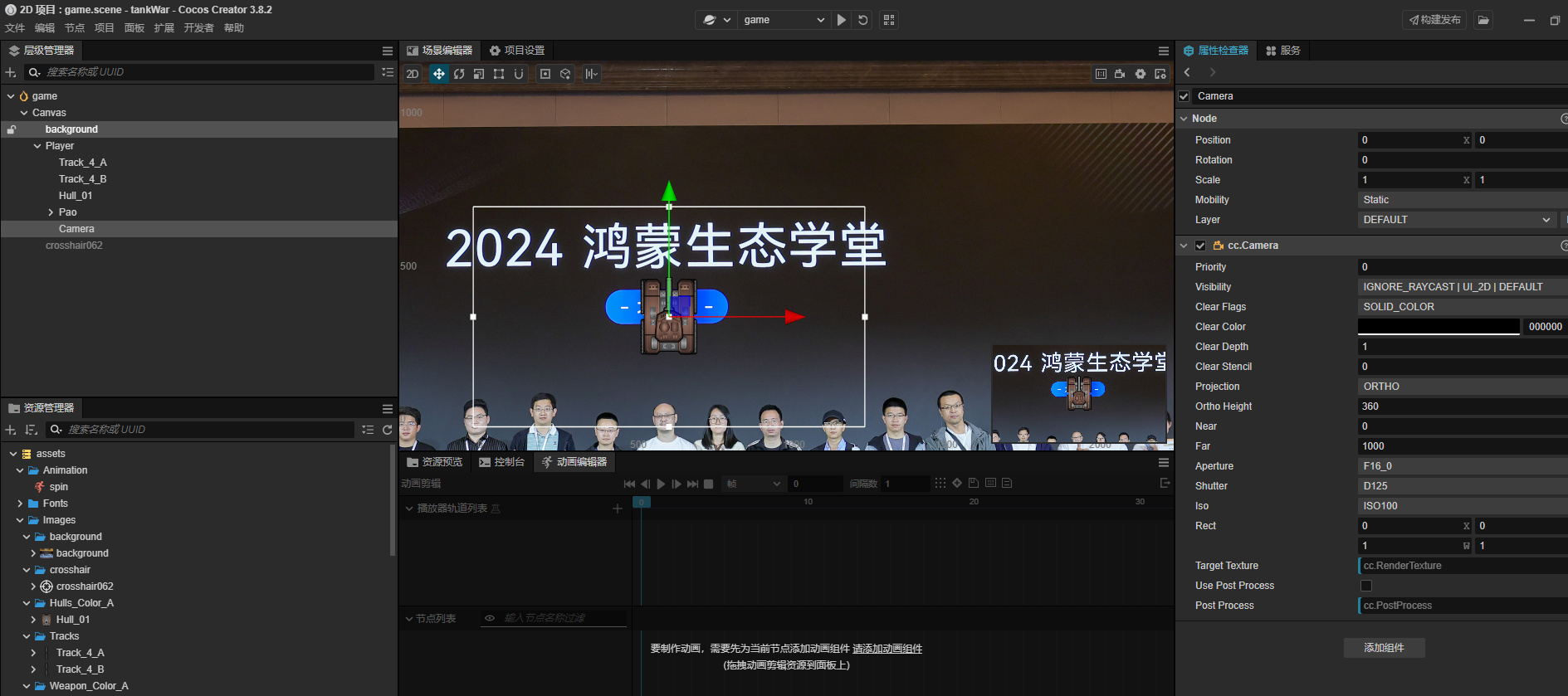1568x696 pixels.
Task: Toggle lock icon on background node
Action: click(12, 129)
